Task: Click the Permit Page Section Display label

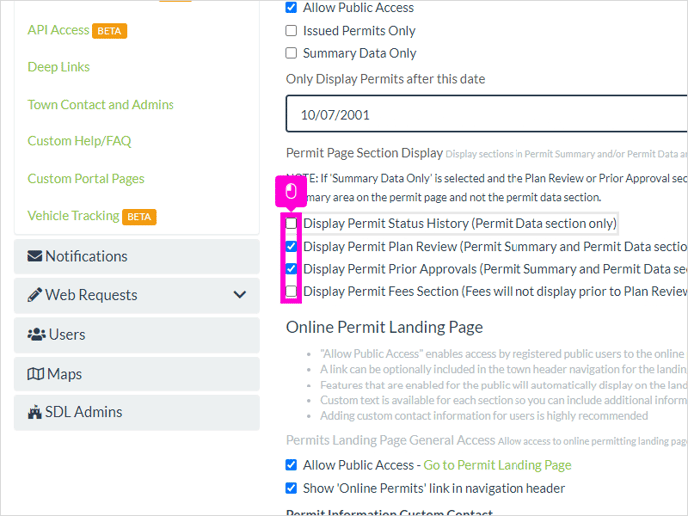Action: [364, 153]
